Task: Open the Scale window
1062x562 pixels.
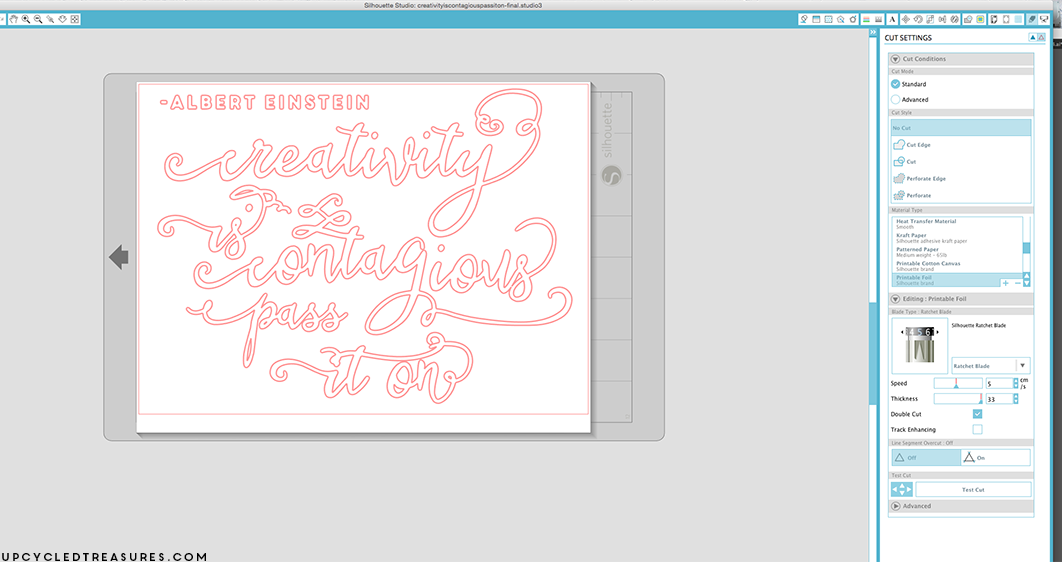Action: tap(930, 20)
